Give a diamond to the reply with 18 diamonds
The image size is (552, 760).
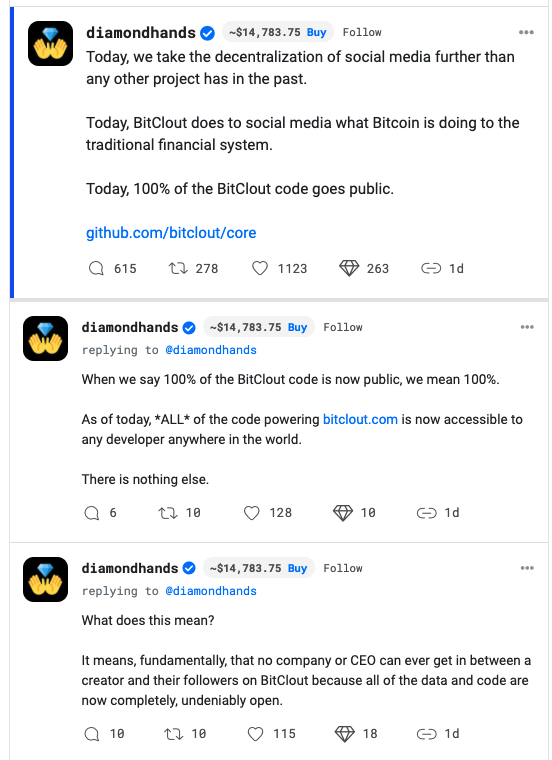click(345, 734)
